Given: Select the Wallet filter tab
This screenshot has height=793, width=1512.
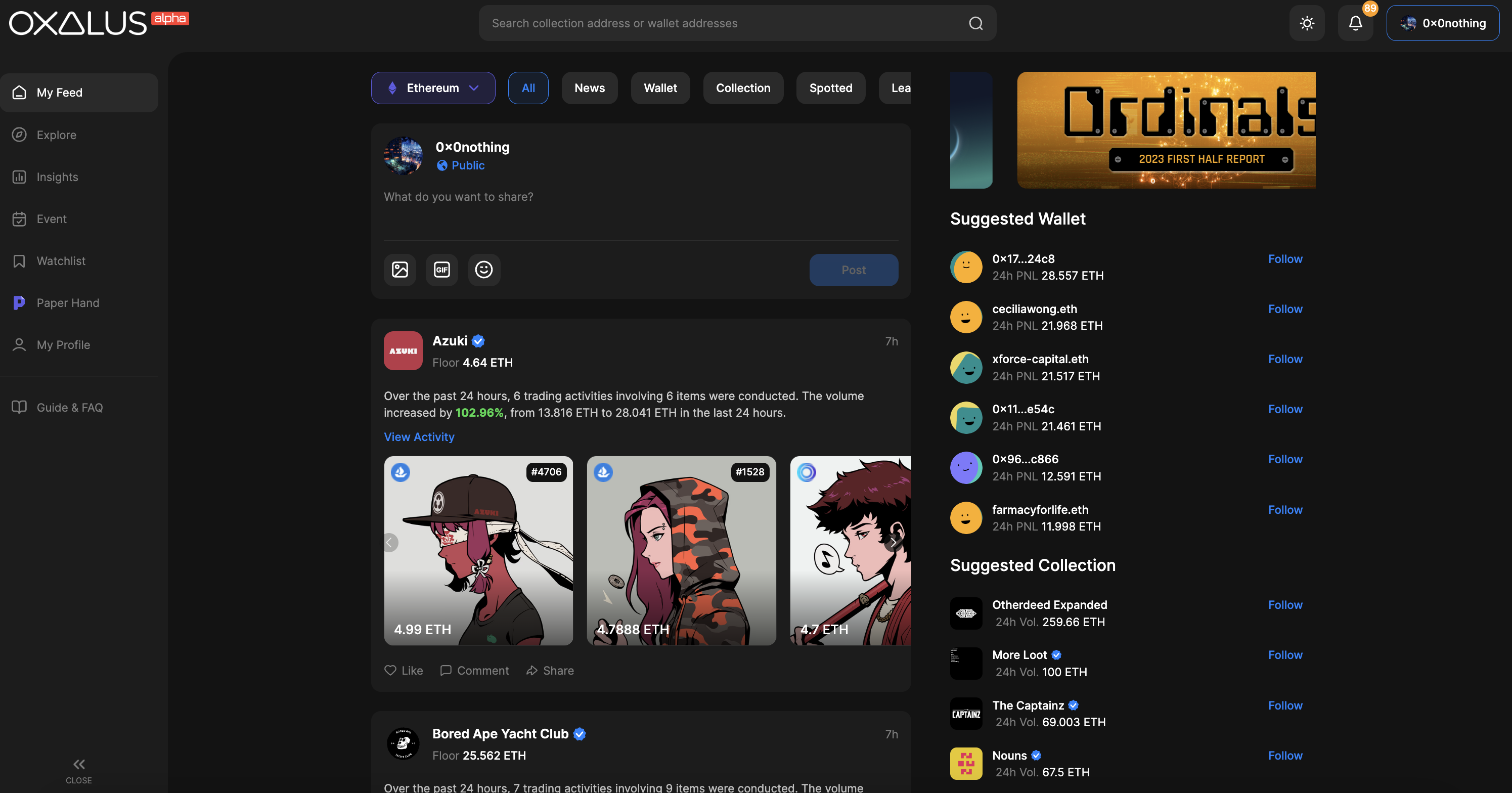Looking at the screenshot, I should [660, 88].
